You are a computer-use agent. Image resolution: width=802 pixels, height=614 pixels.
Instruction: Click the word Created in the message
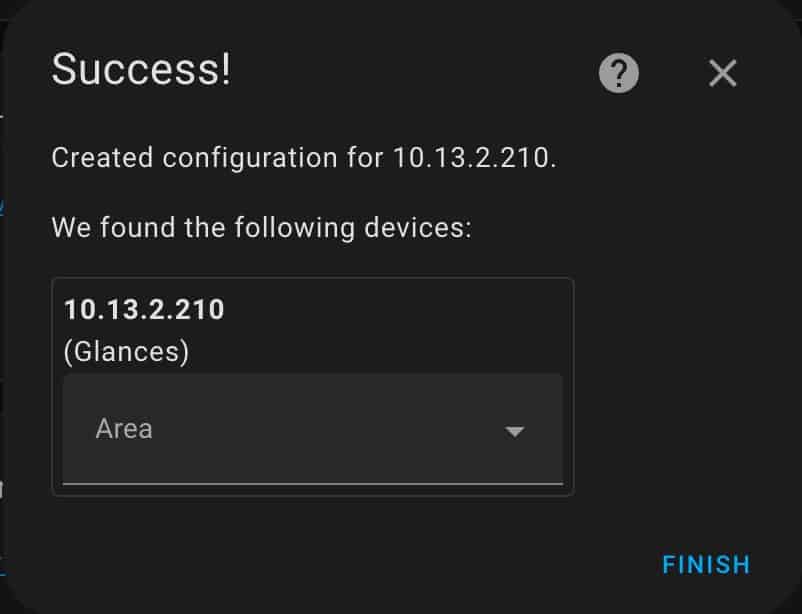point(102,158)
